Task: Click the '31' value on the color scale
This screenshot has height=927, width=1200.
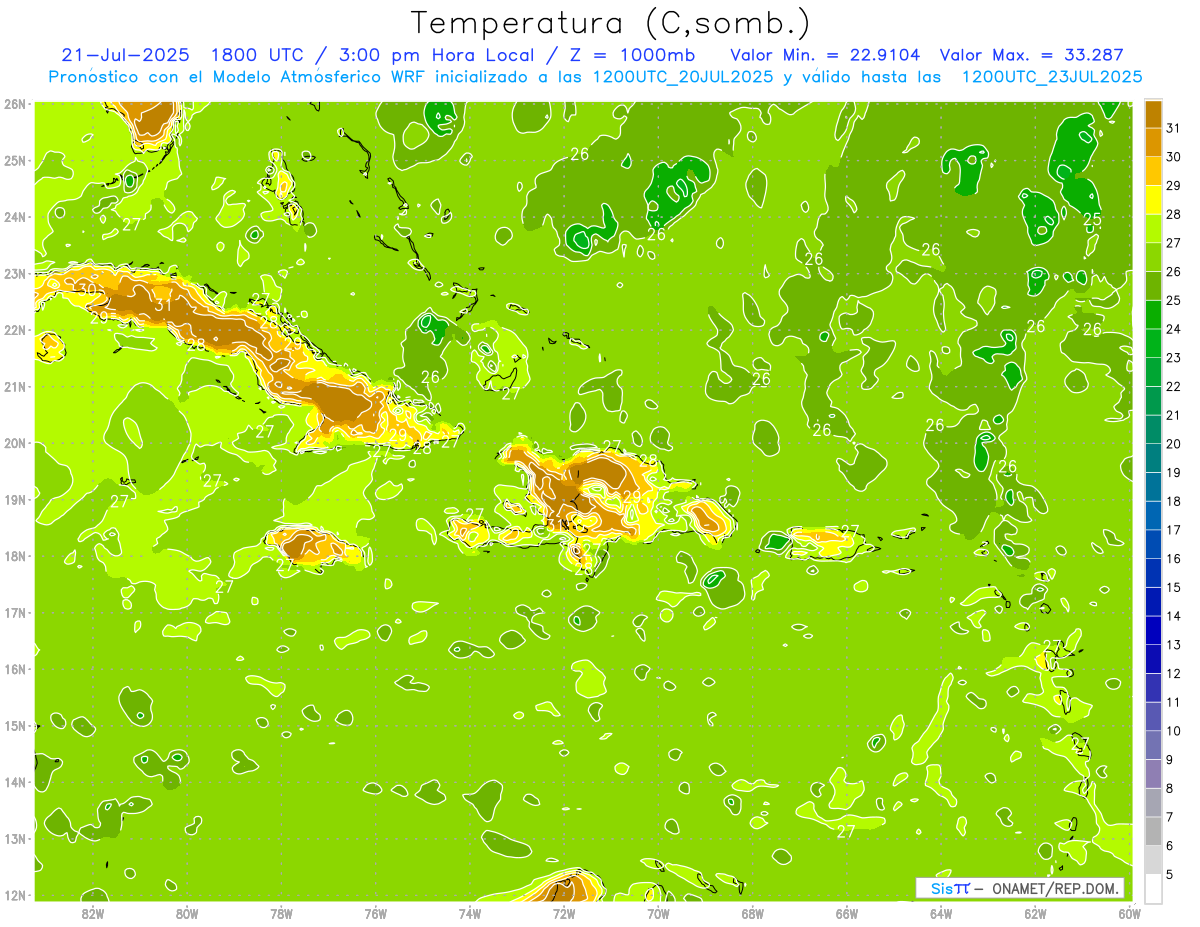Action: coord(1173,128)
